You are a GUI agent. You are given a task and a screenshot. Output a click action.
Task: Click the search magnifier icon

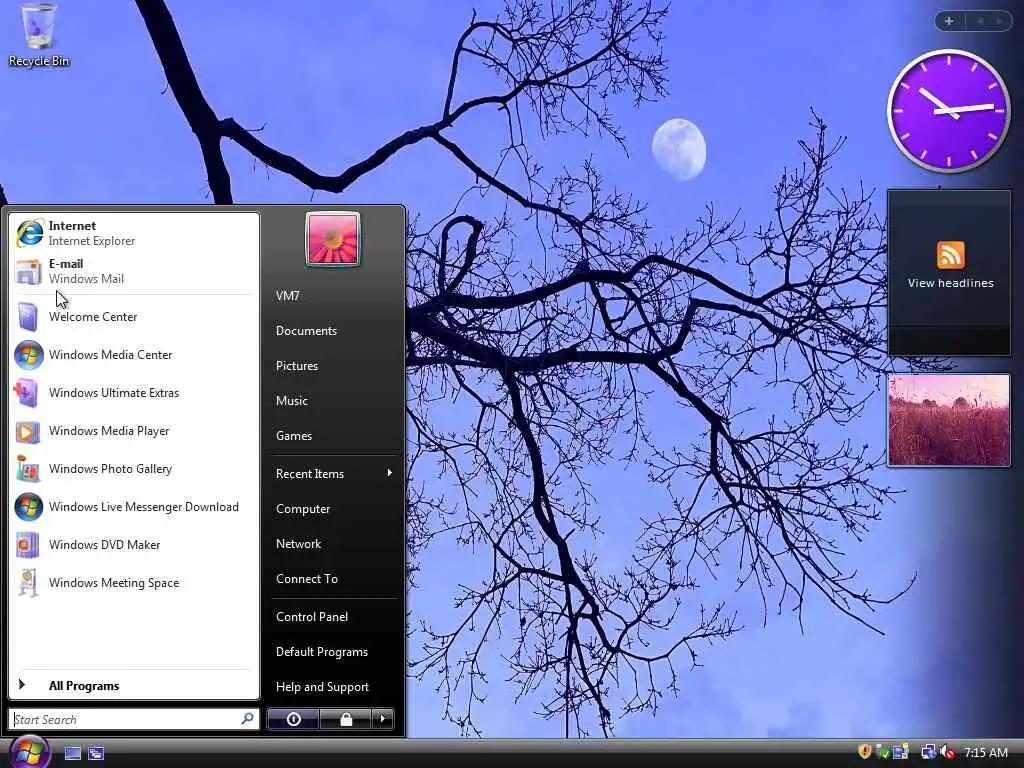pos(248,719)
